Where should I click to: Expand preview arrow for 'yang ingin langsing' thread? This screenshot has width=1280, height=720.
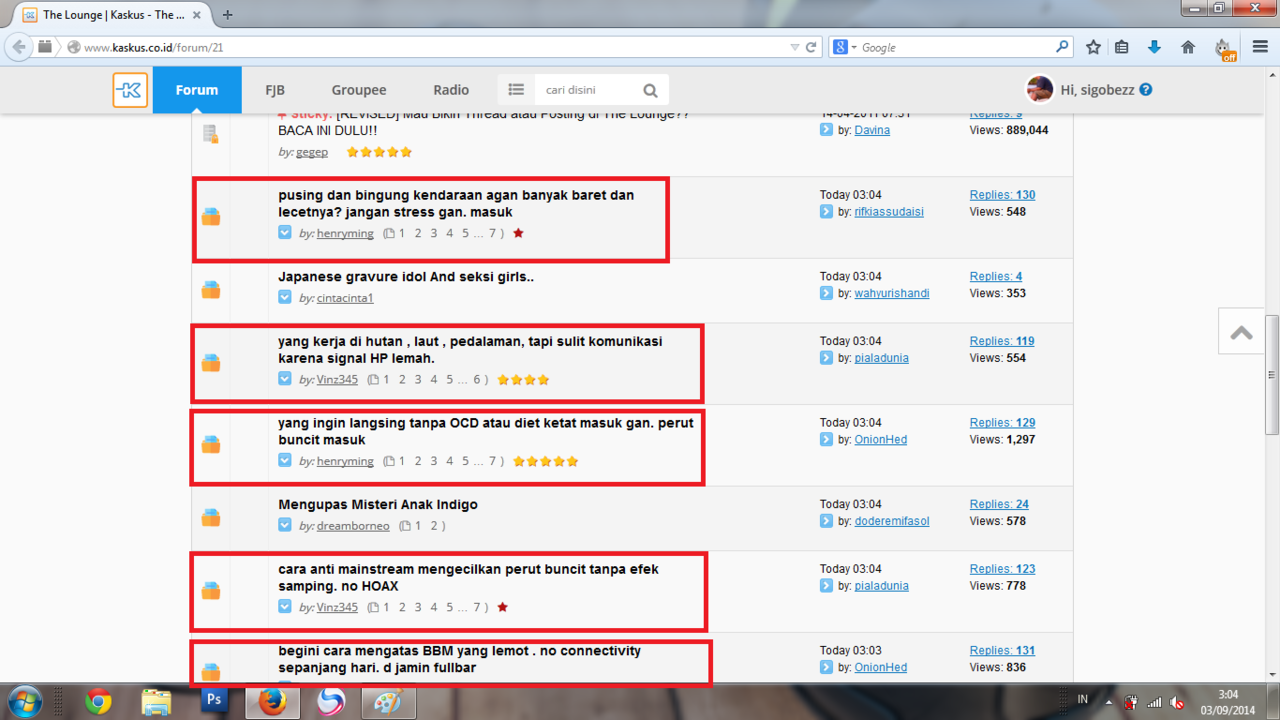point(285,461)
